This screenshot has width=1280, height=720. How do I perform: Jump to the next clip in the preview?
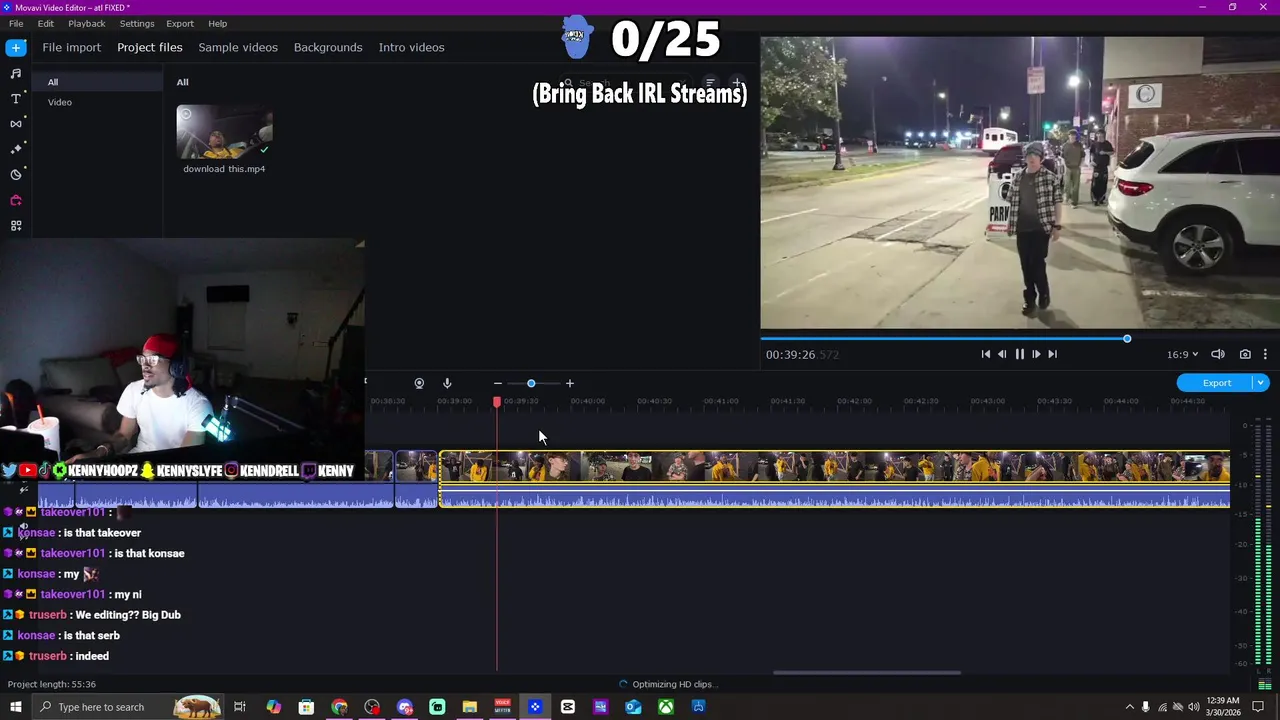[x=1052, y=354]
